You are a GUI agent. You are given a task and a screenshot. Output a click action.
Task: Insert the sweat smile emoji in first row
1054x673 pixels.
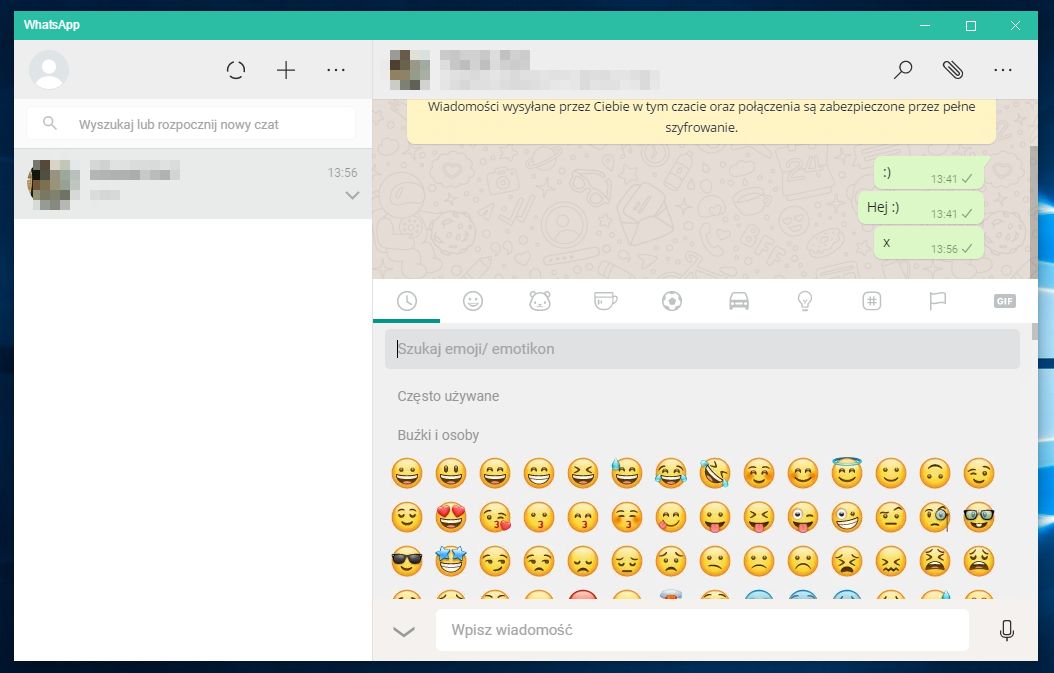pyautogui.click(x=626, y=473)
